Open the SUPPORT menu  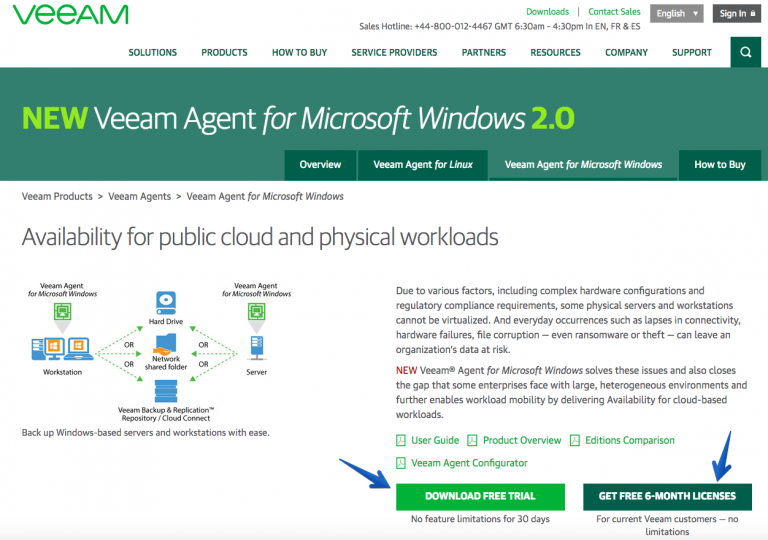coord(692,52)
